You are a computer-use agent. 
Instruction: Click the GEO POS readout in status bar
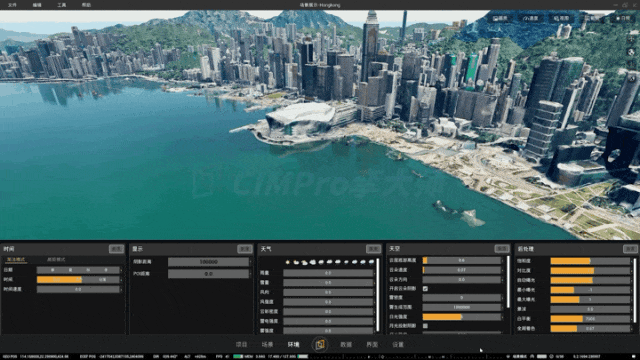coord(36,356)
